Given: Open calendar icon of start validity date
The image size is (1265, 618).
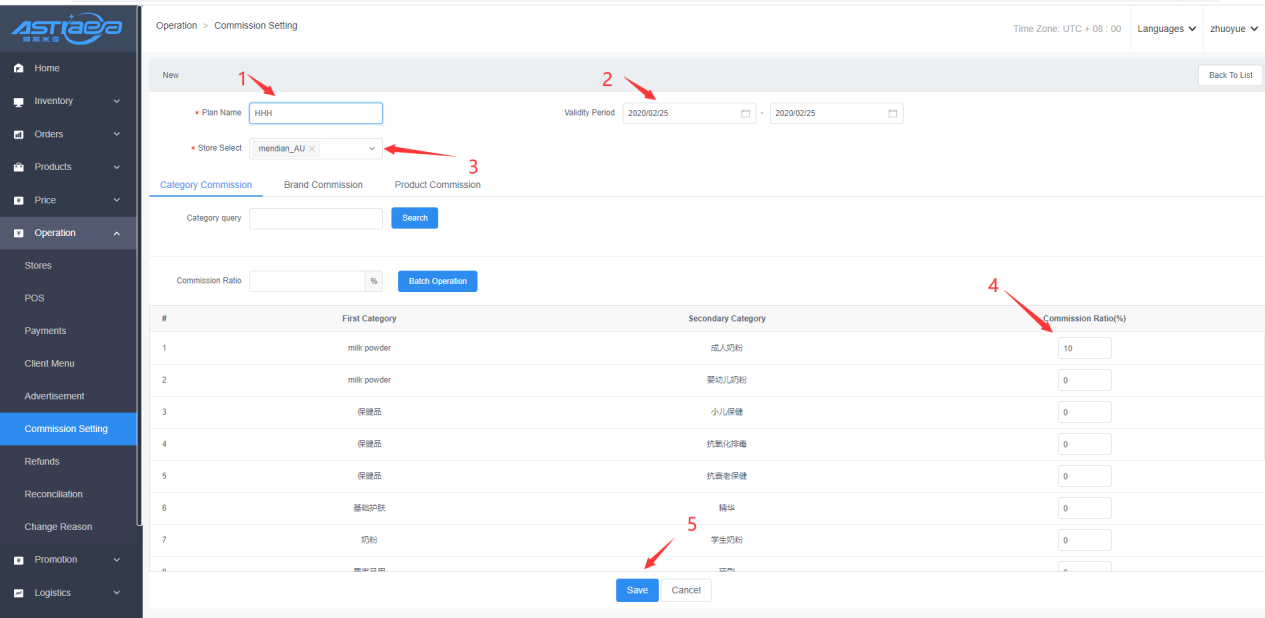Looking at the screenshot, I should [x=745, y=114].
